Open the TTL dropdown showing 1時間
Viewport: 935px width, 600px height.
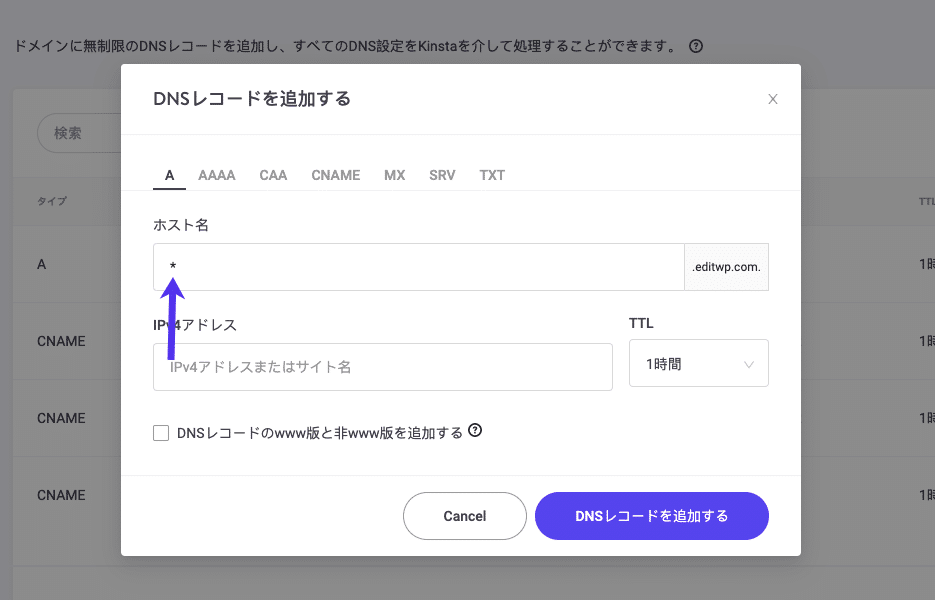tap(698, 362)
